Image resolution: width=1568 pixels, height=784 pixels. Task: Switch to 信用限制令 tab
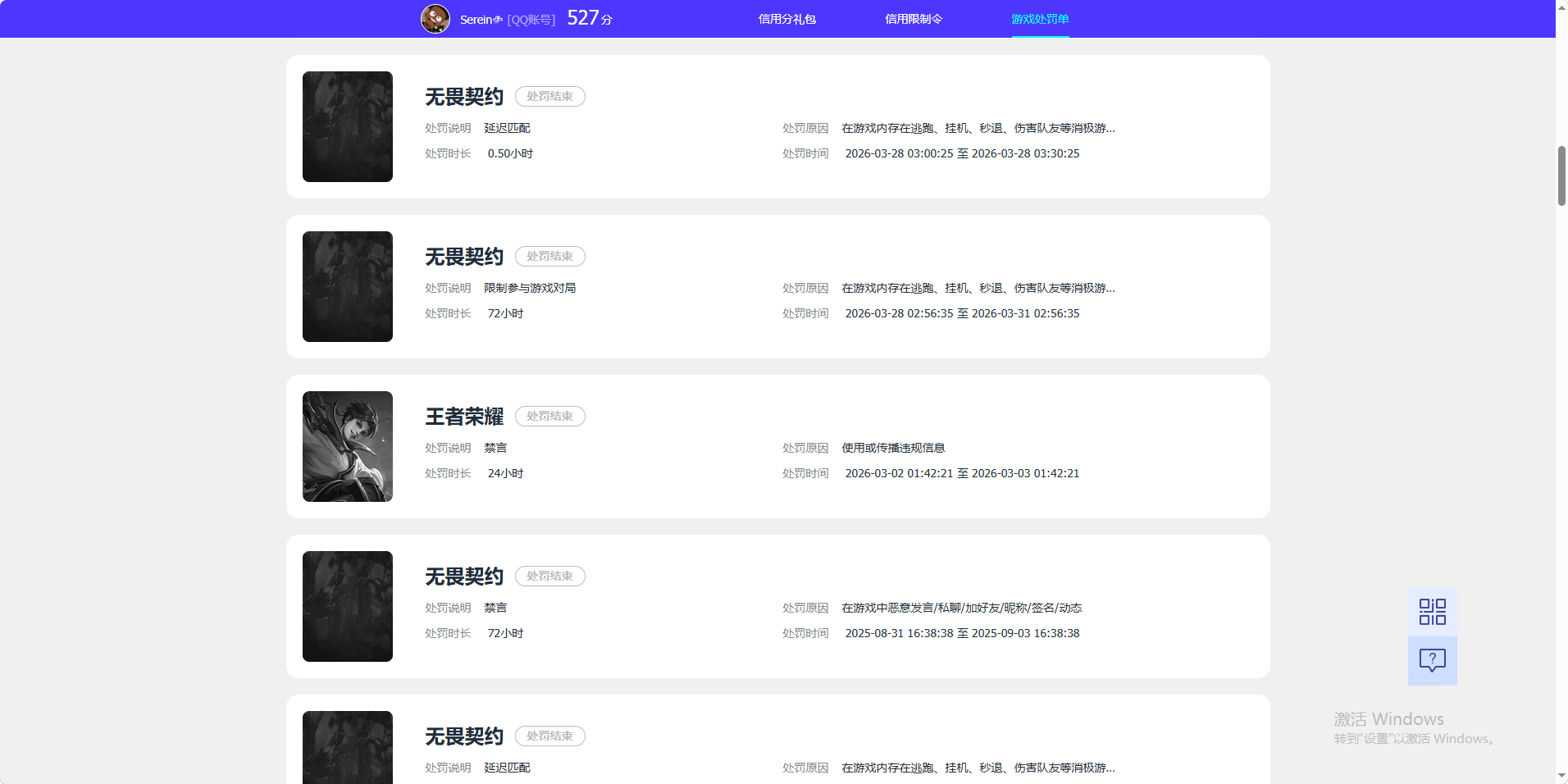[914, 19]
